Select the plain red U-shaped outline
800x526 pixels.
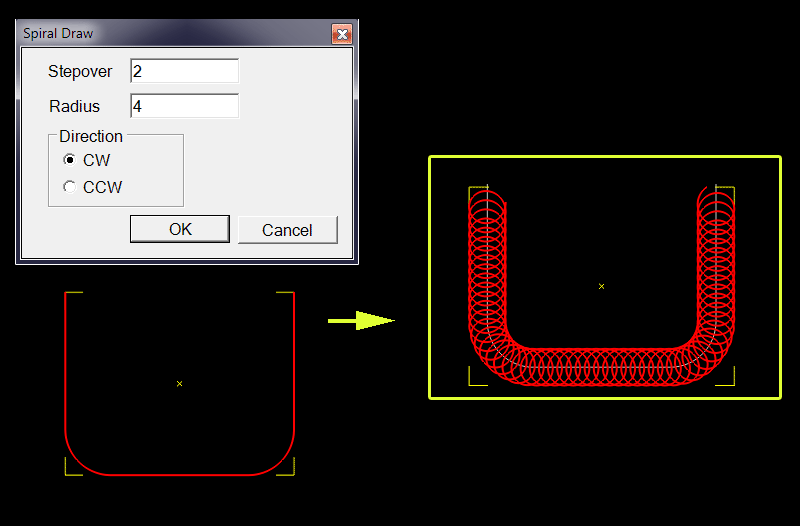[x=65, y=380]
